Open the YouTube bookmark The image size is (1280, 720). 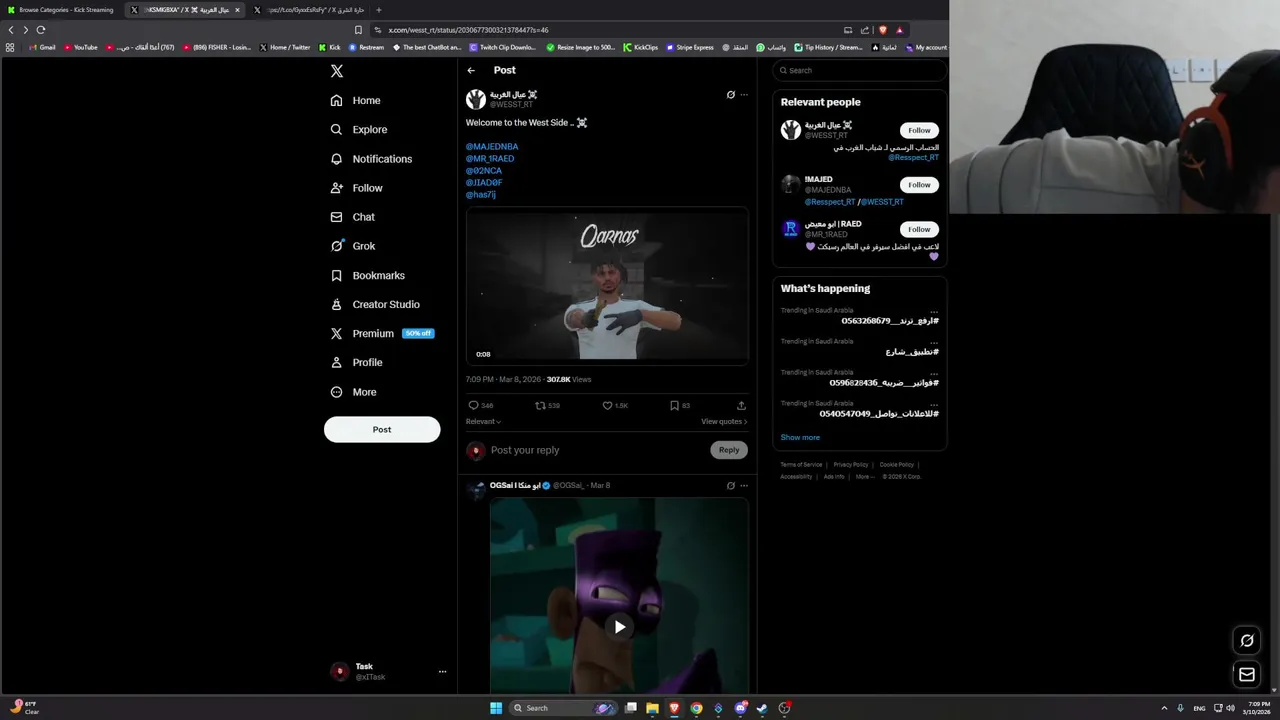coord(81,47)
